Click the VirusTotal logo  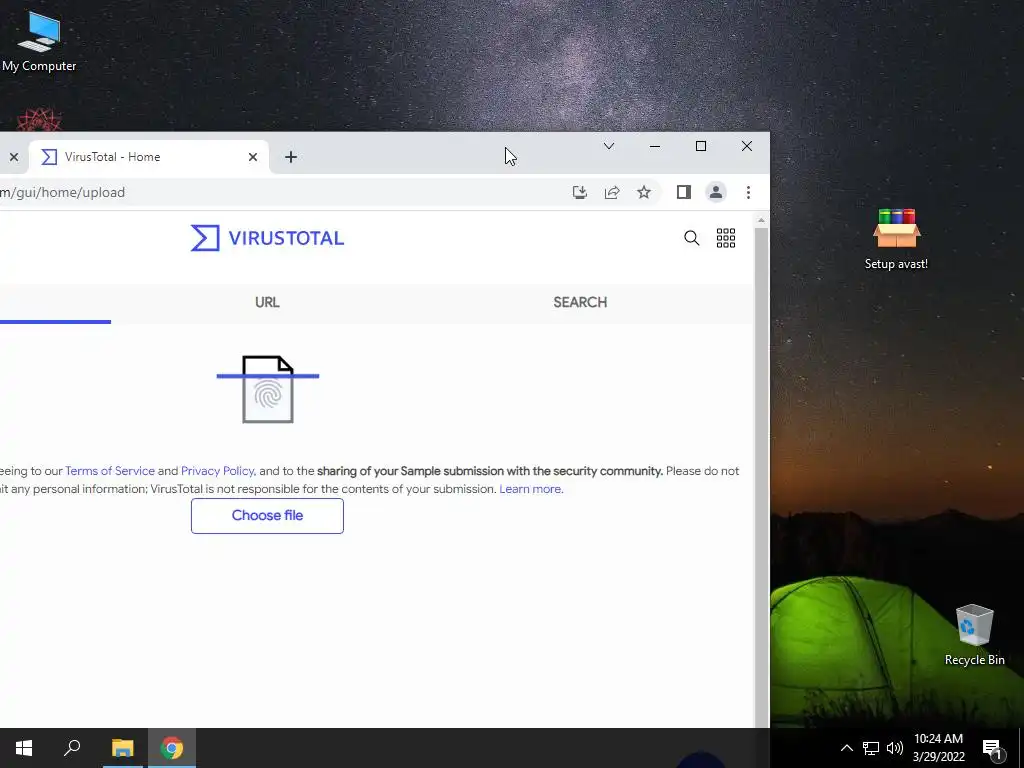267,238
